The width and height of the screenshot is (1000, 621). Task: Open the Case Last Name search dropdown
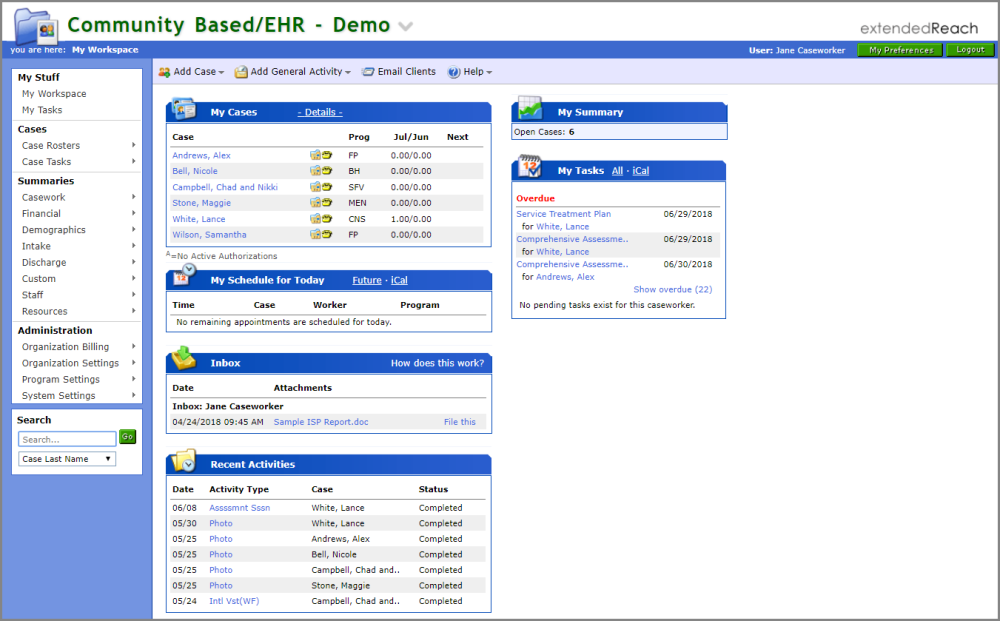pos(67,459)
